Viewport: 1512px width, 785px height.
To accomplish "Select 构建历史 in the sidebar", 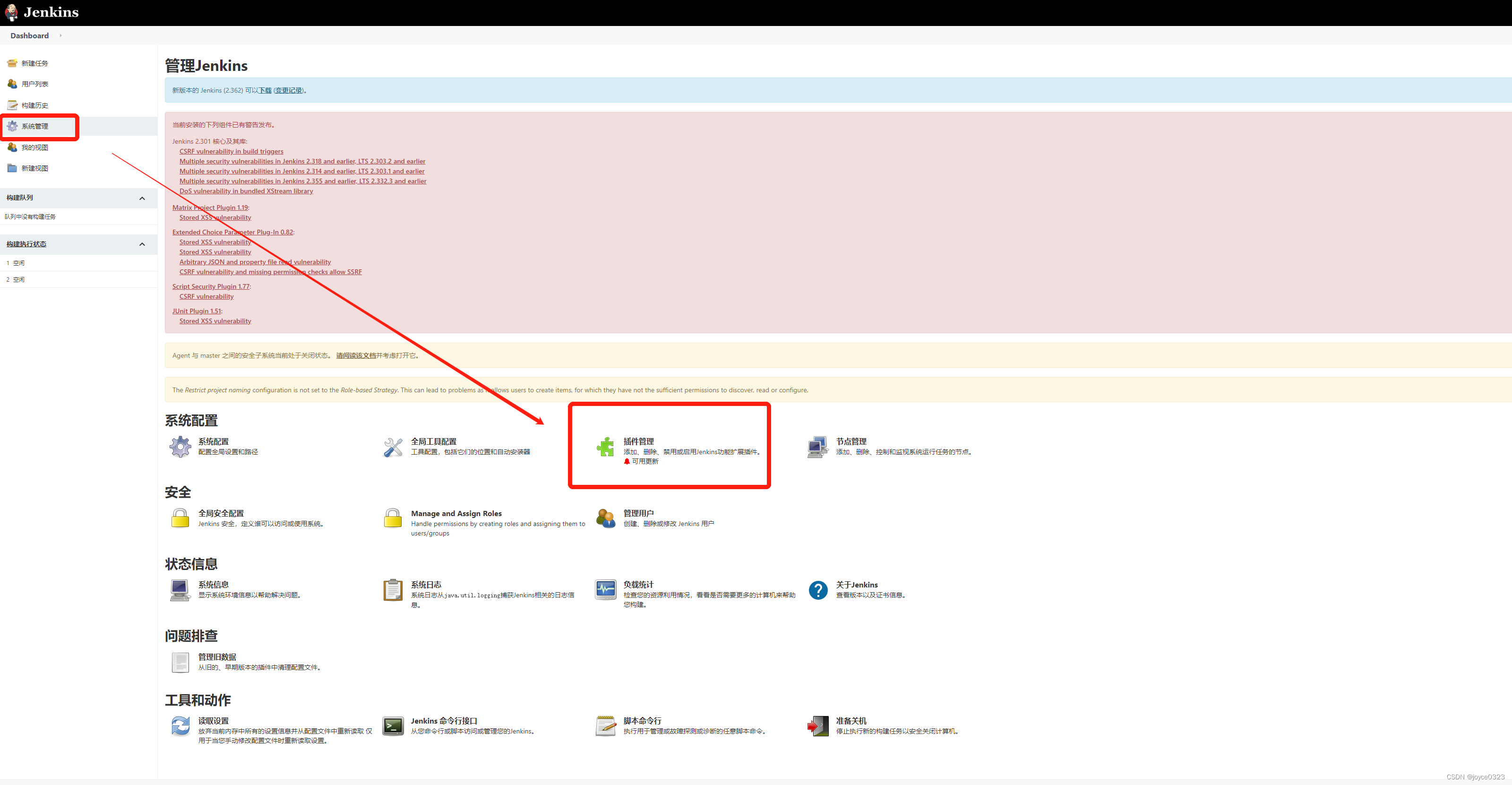I will (34, 106).
